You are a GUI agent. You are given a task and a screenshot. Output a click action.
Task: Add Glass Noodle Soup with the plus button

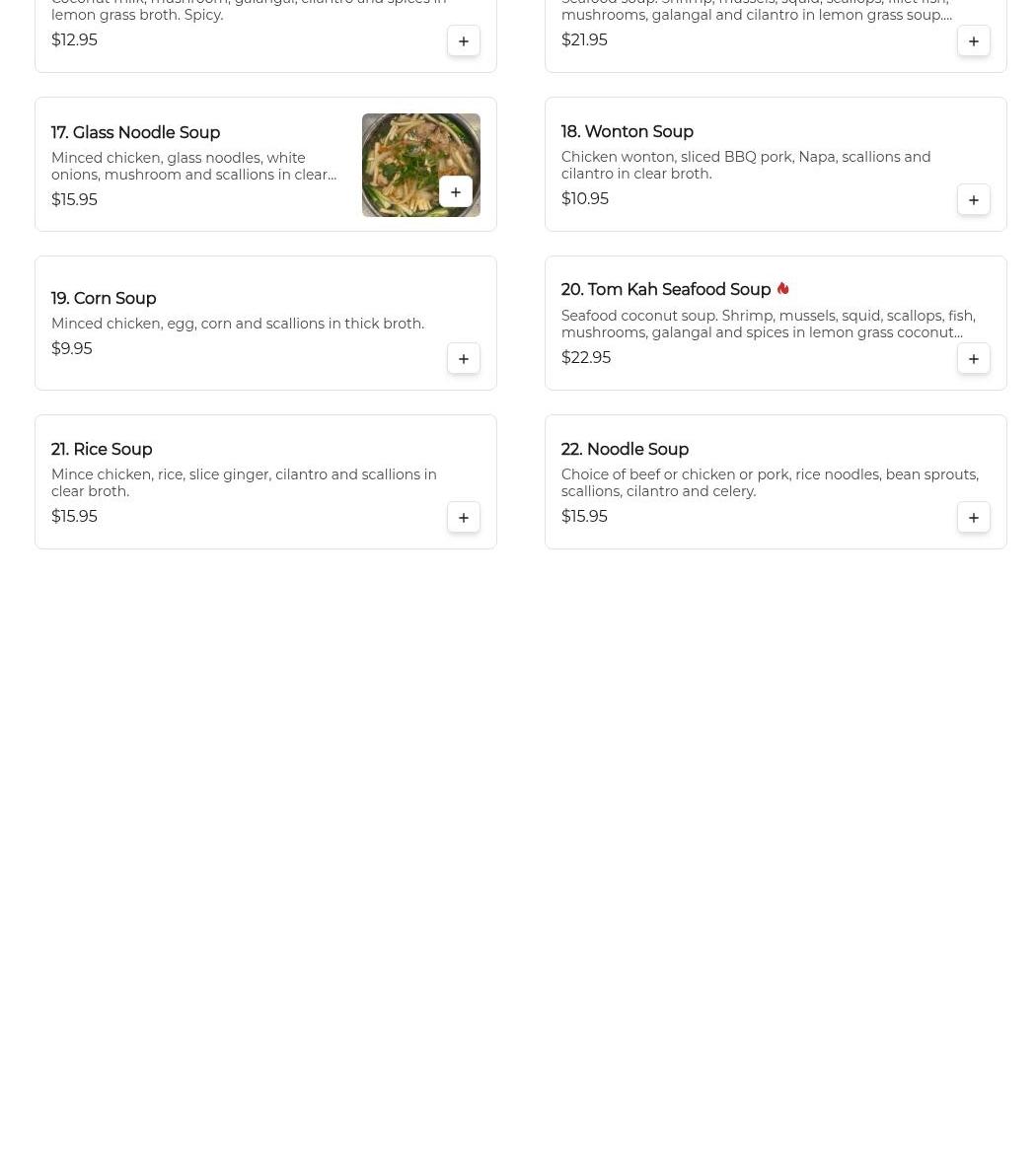[x=456, y=192]
